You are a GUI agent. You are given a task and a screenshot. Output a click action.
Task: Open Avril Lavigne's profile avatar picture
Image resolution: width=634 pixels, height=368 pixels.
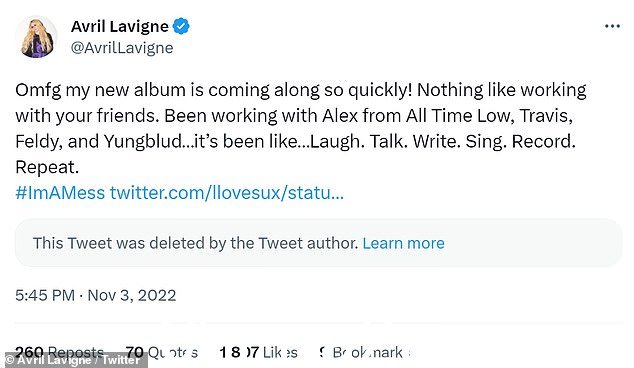(36, 37)
